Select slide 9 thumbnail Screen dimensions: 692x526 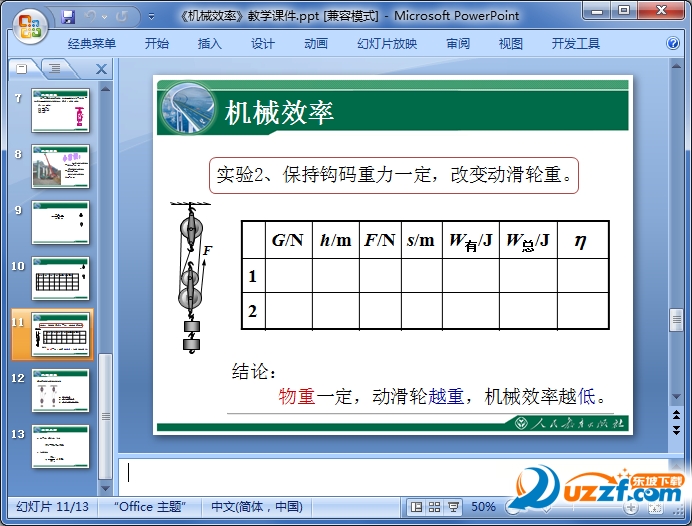60,222
